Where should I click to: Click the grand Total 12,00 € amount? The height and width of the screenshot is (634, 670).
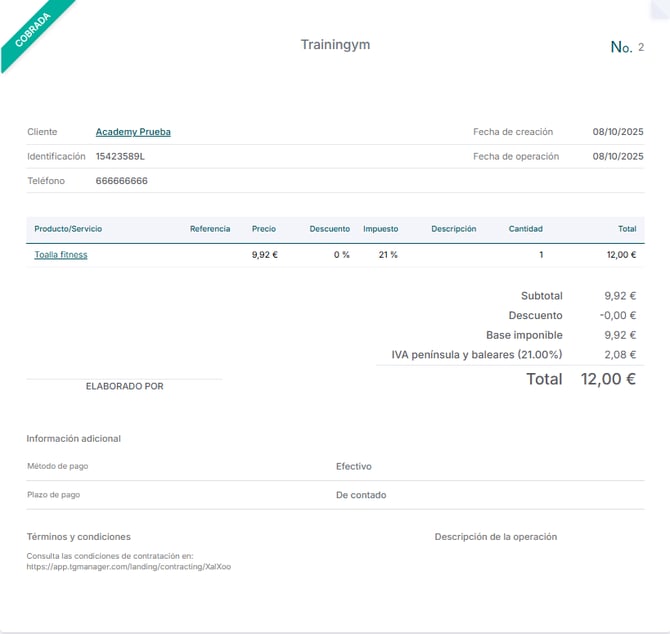tap(607, 379)
